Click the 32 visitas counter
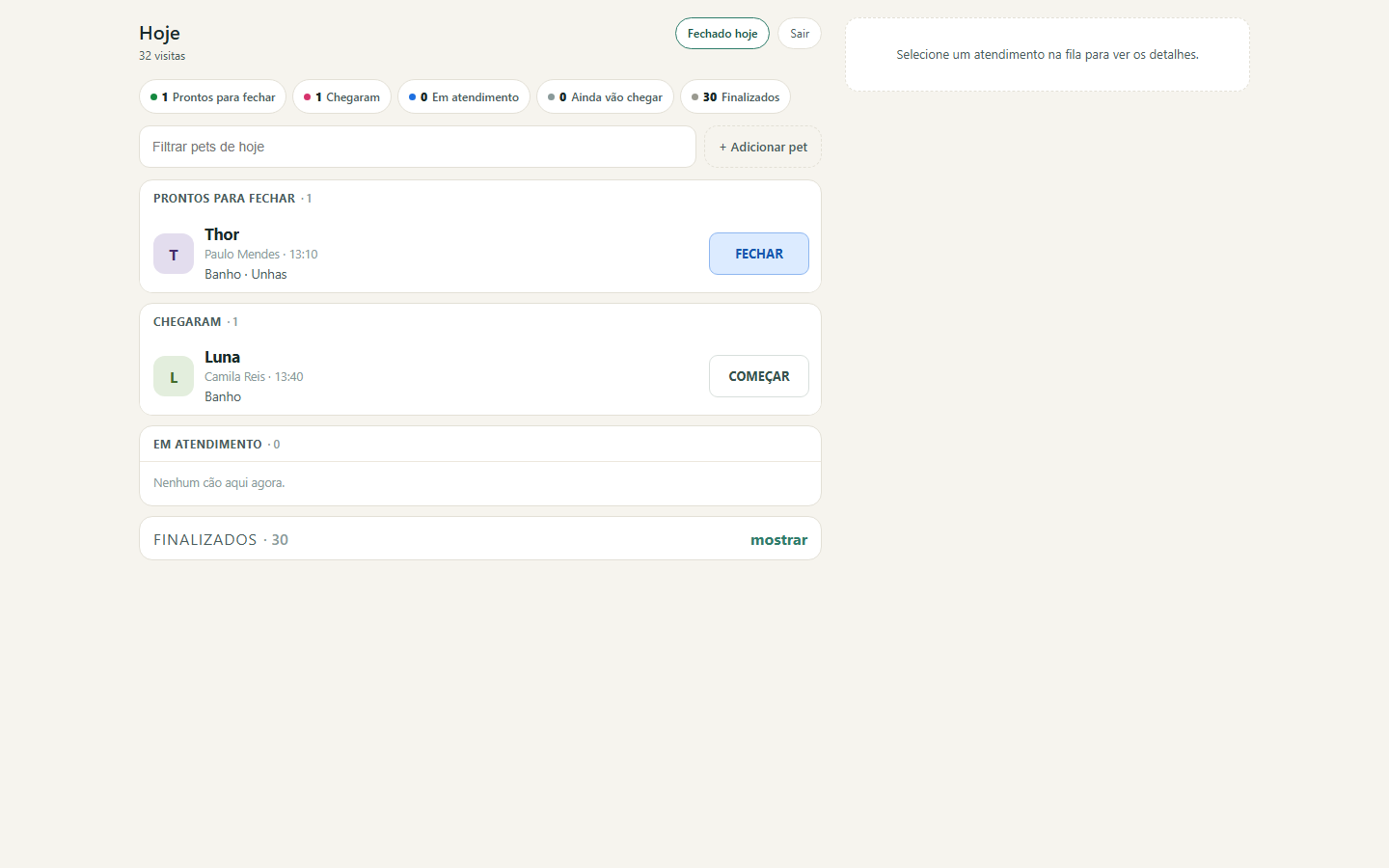 162,56
